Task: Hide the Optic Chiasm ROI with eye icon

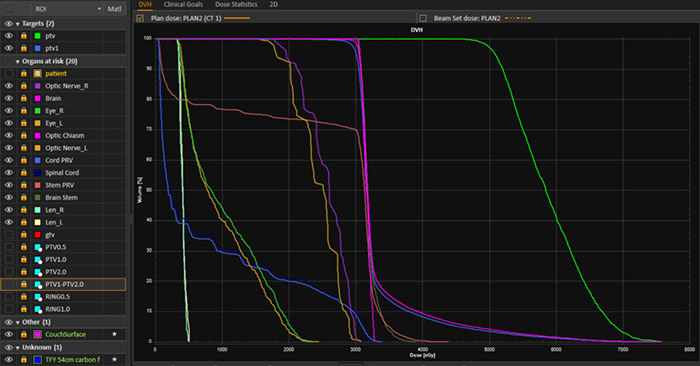Action: click(x=9, y=135)
